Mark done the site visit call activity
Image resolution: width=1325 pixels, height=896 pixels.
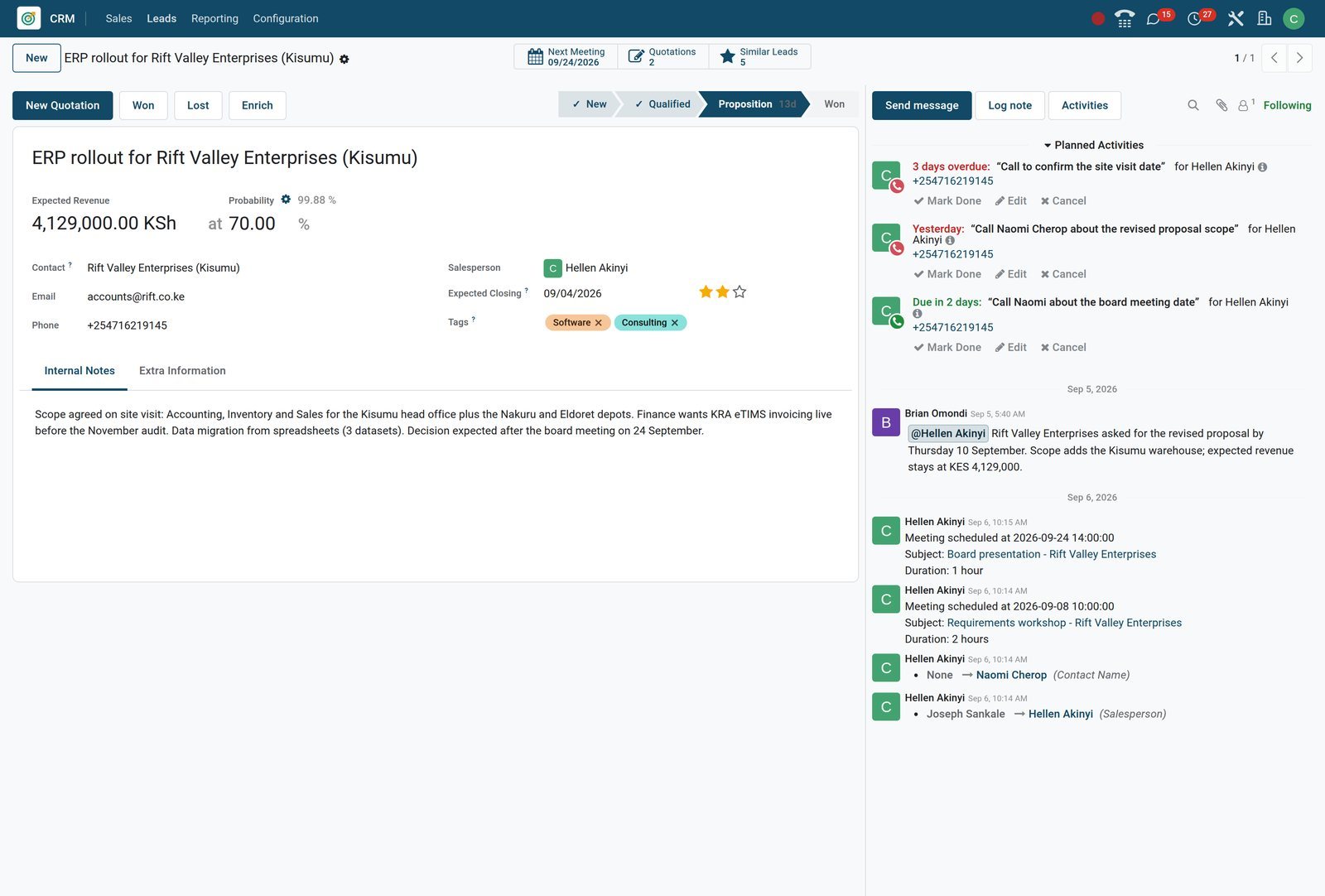point(947,201)
